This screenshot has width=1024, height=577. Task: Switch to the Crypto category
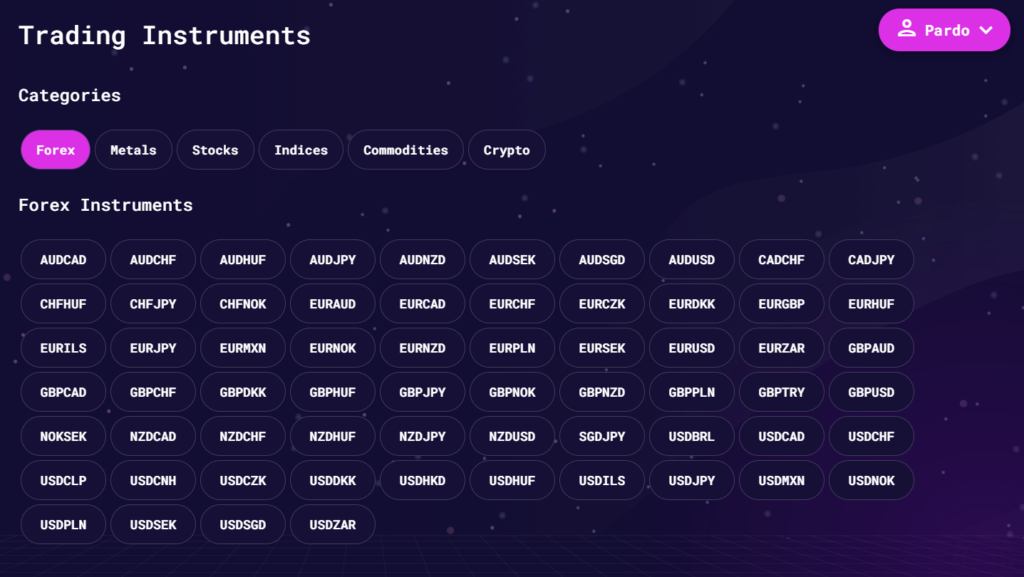(x=506, y=149)
